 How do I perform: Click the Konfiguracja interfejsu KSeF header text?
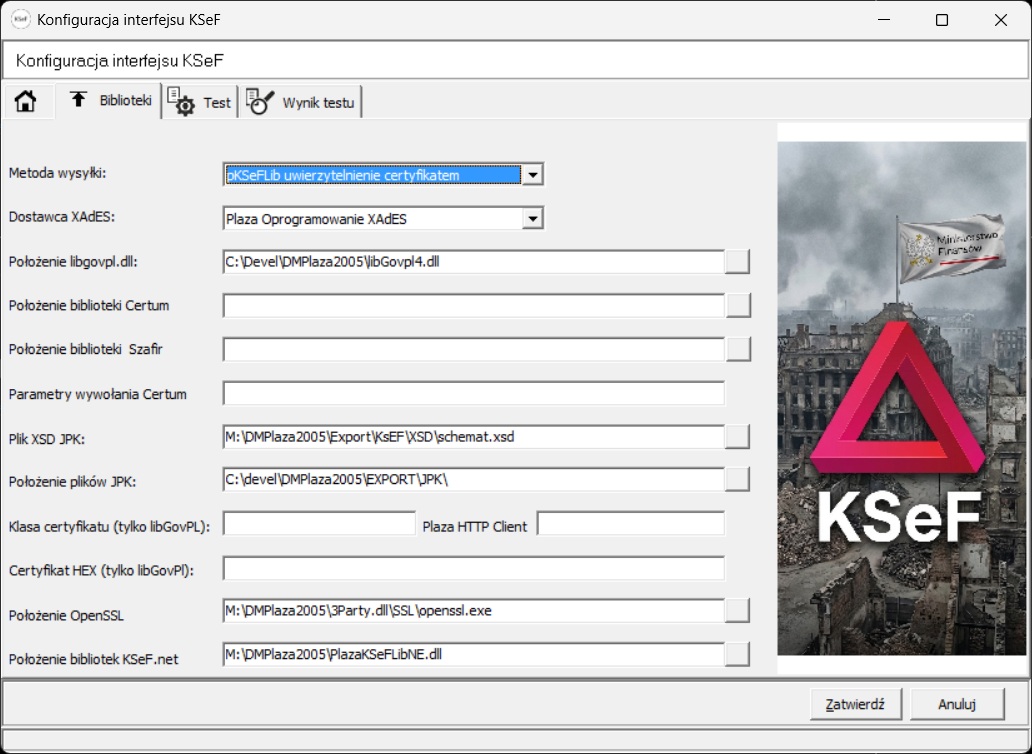120,61
